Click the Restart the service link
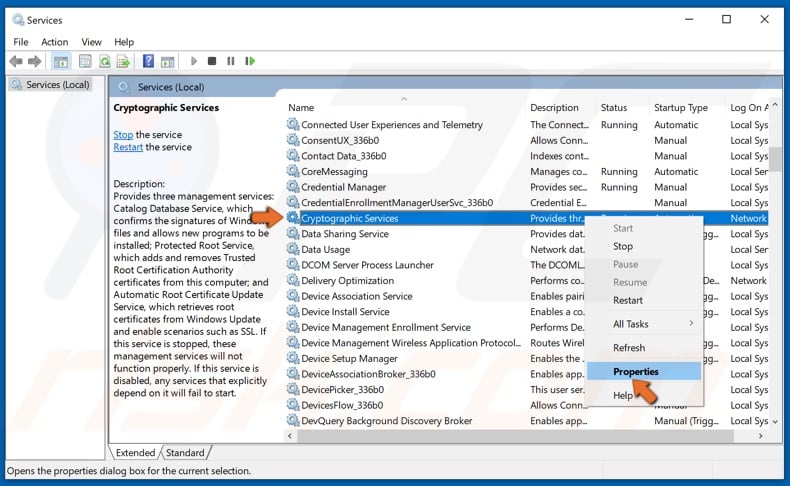The image size is (790, 486). click(128, 147)
